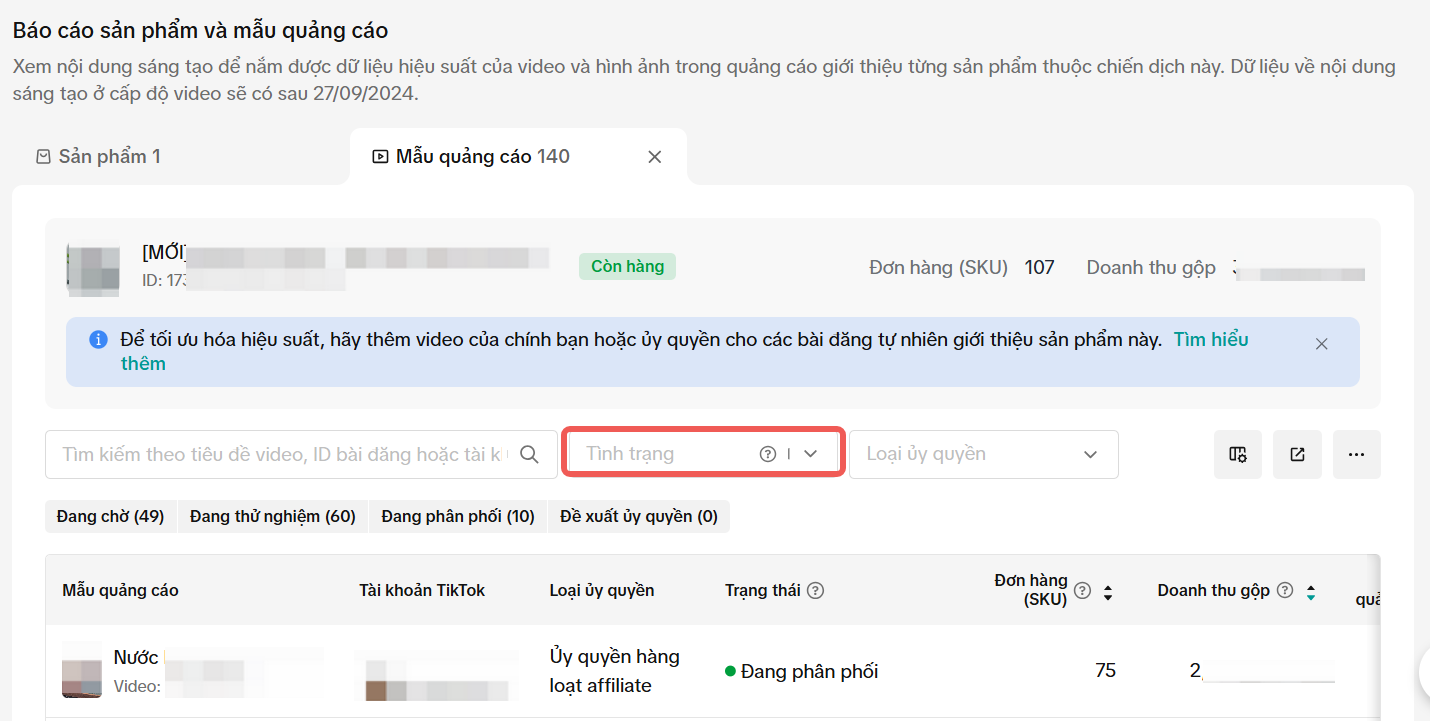Click help icon inside Tình trạng filter
1430x721 pixels.
[x=768, y=454]
